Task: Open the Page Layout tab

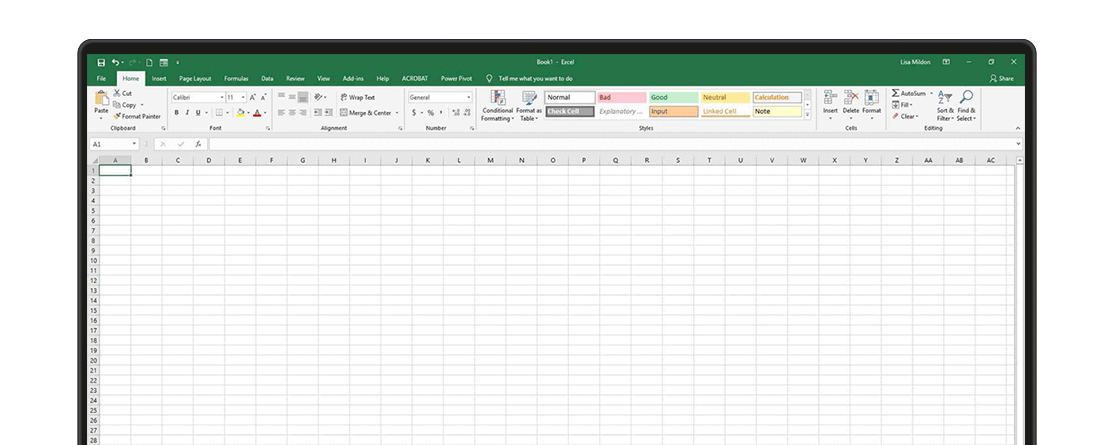Action: click(x=195, y=78)
